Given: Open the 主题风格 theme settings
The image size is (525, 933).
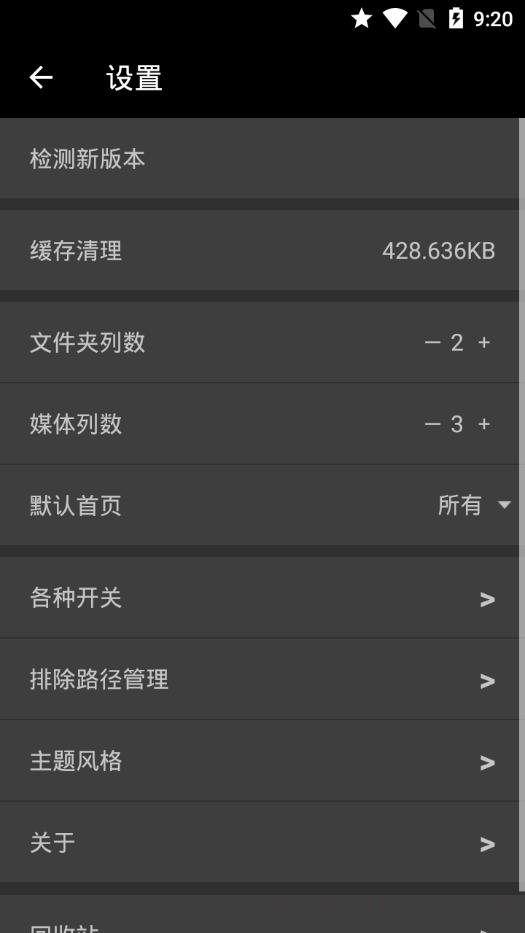Looking at the screenshot, I should pos(260,761).
